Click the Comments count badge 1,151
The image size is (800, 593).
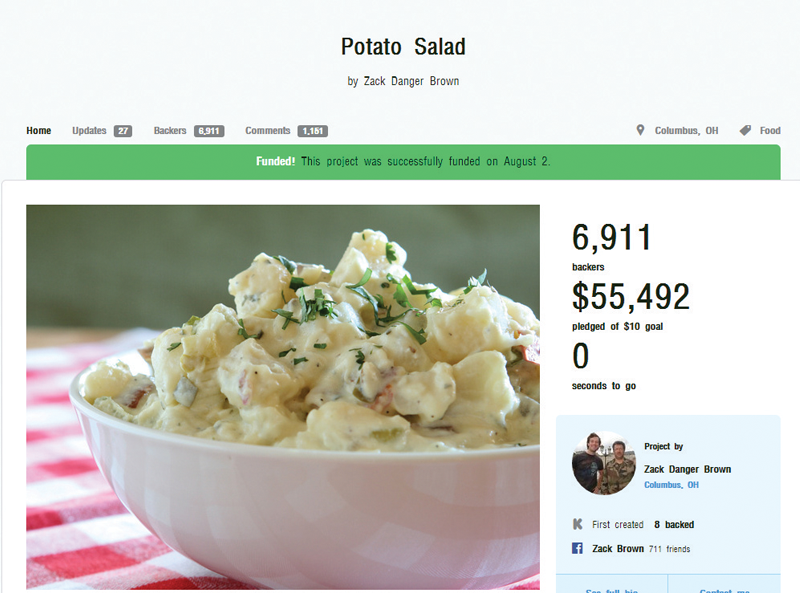tap(313, 131)
